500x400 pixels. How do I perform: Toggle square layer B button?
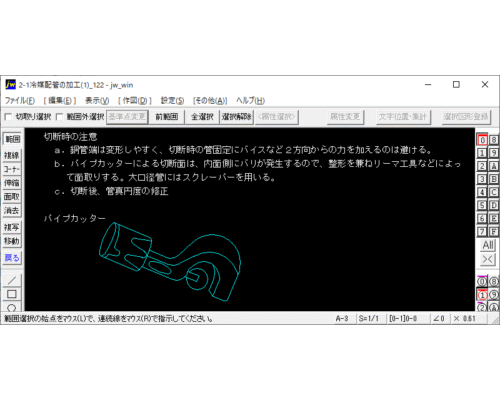click(494, 179)
